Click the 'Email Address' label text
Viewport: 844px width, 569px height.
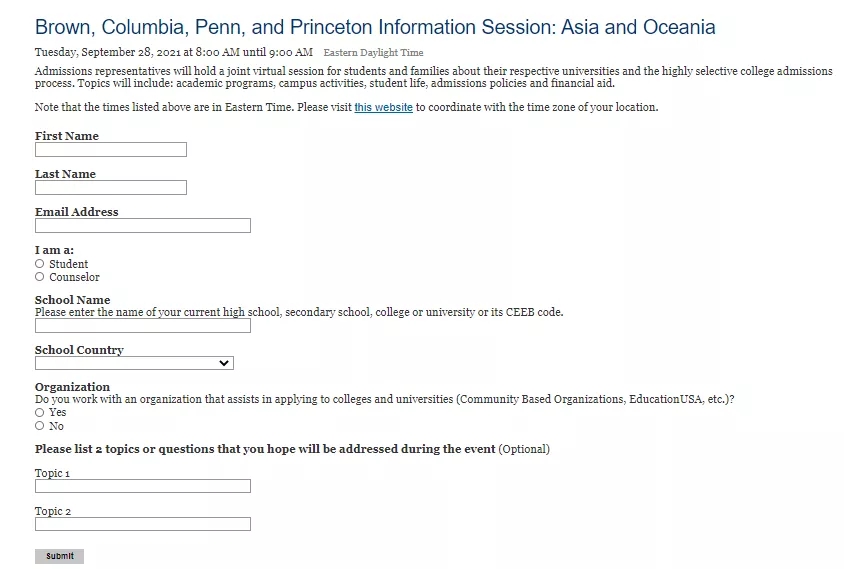(76, 212)
